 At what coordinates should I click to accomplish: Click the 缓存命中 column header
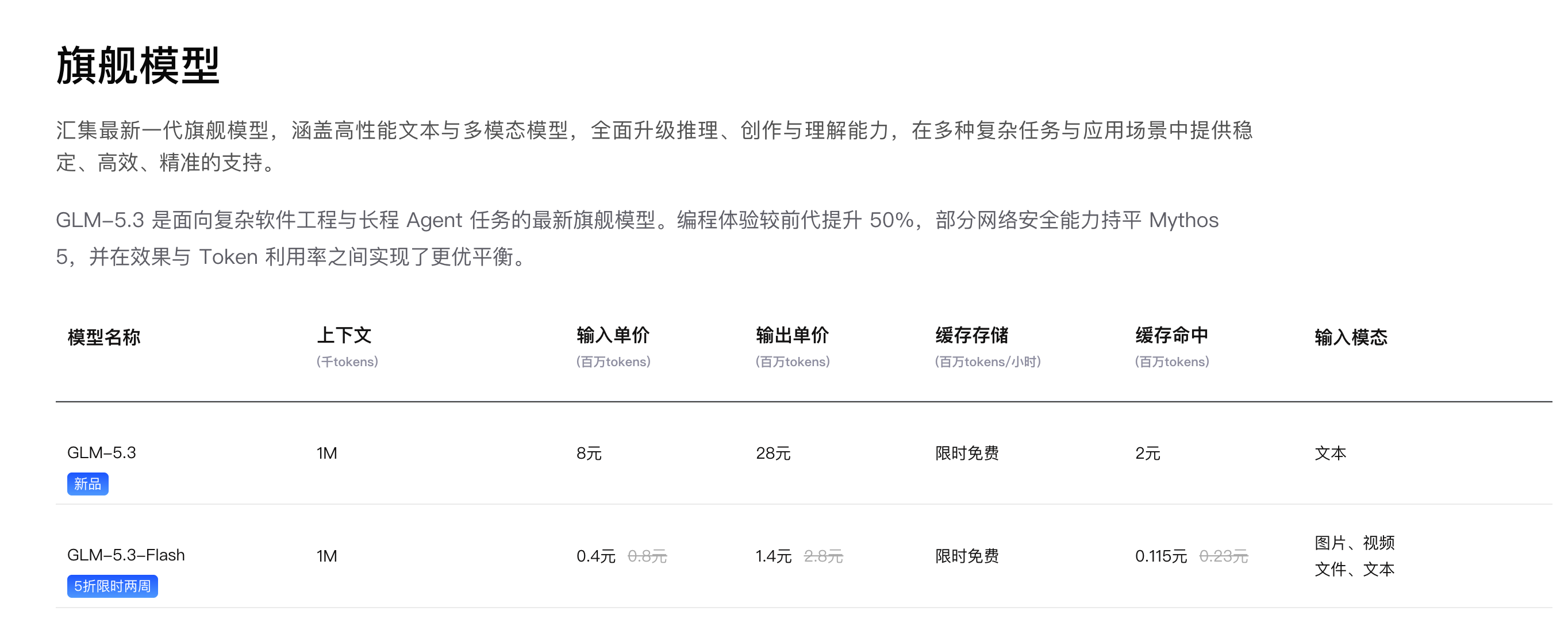point(1172,335)
